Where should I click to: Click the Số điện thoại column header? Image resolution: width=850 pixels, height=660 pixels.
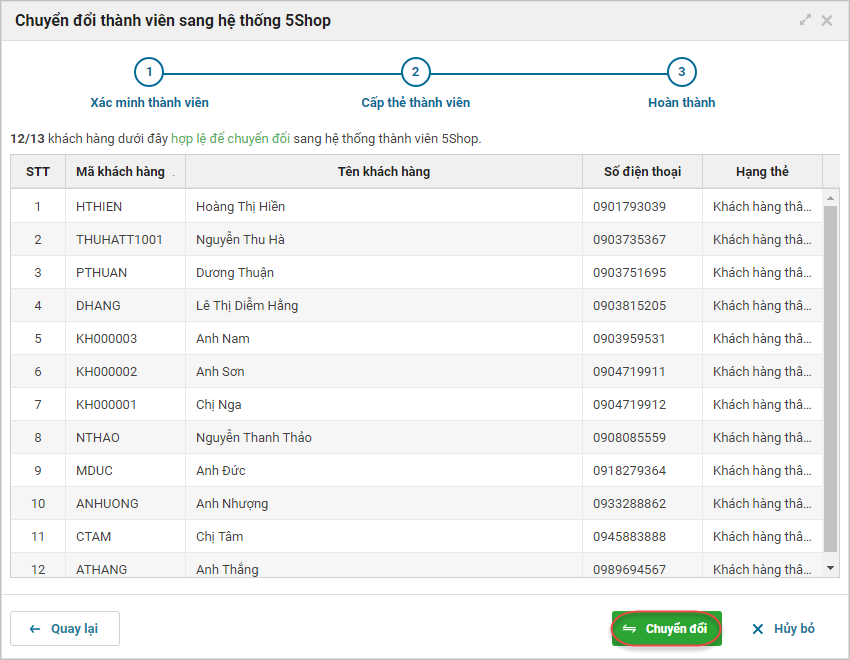point(642,172)
